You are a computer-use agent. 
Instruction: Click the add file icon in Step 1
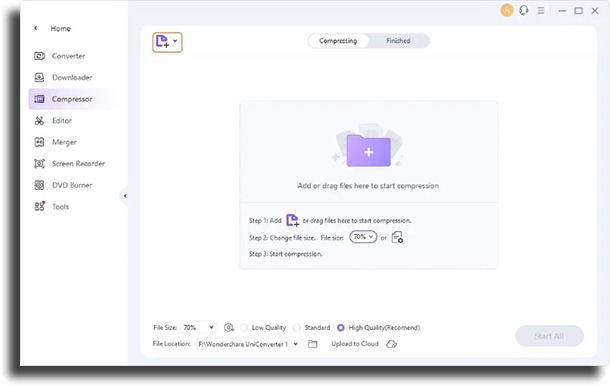click(292, 220)
